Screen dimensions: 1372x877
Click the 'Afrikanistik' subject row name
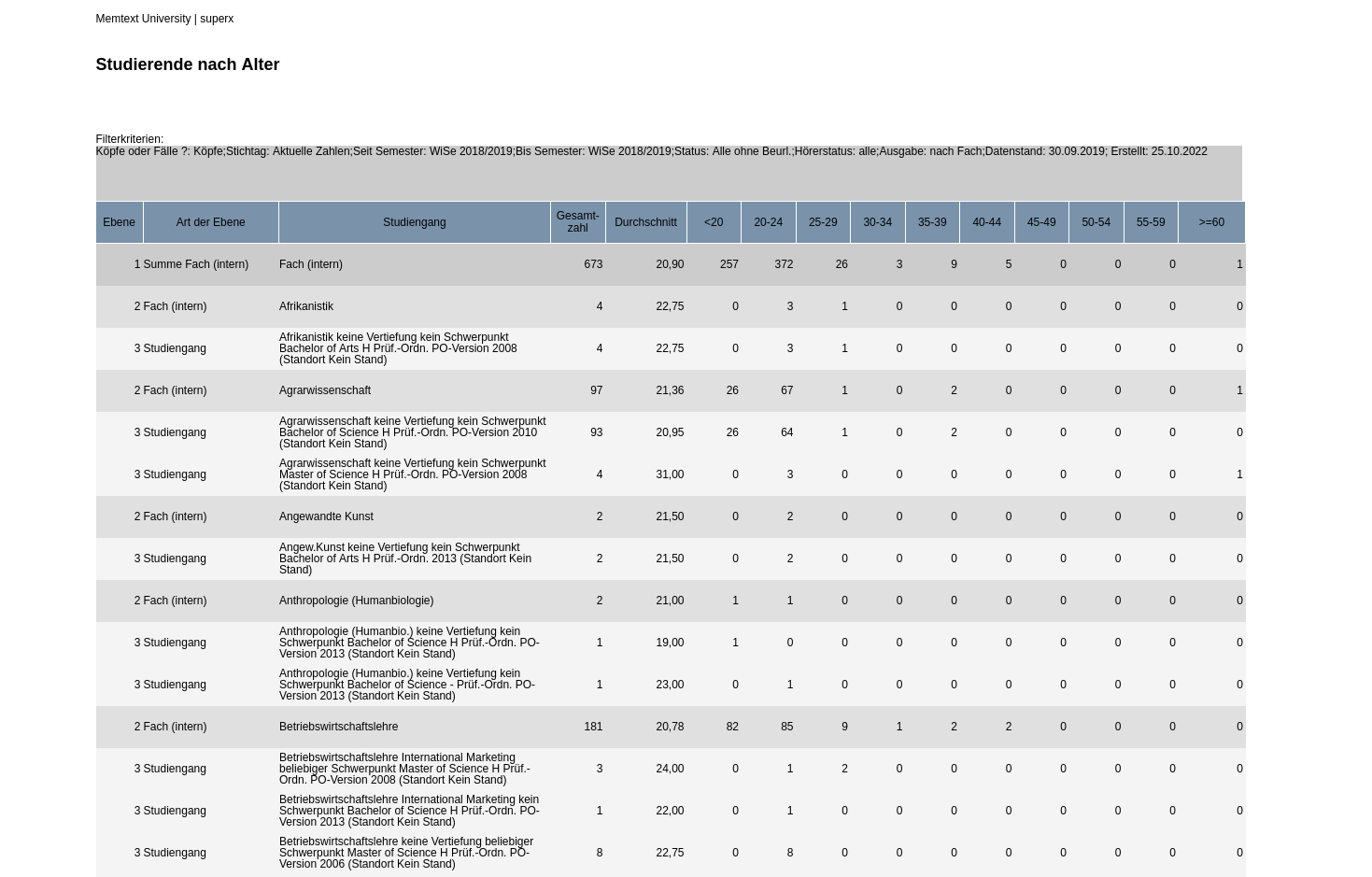[x=306, y=306]
